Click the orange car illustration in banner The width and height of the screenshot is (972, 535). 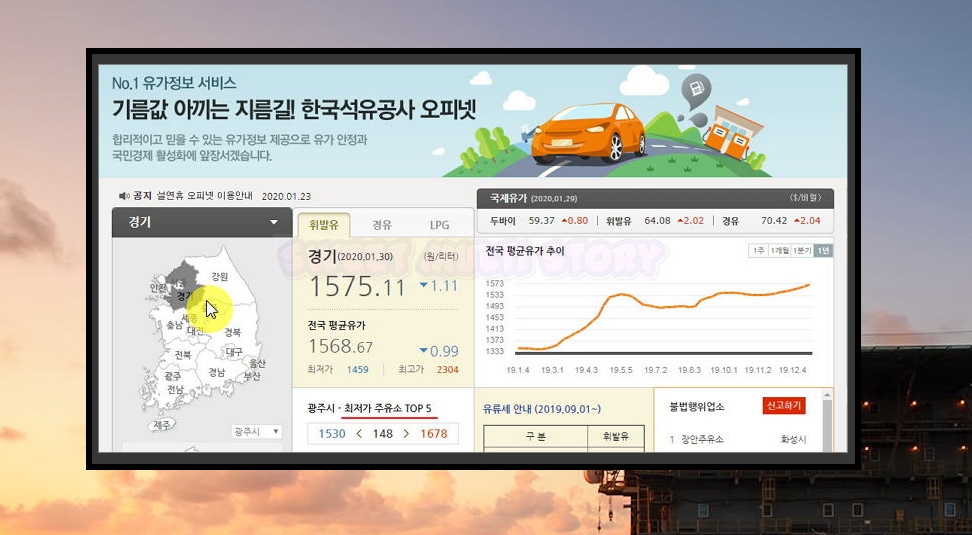pos(589,133)
